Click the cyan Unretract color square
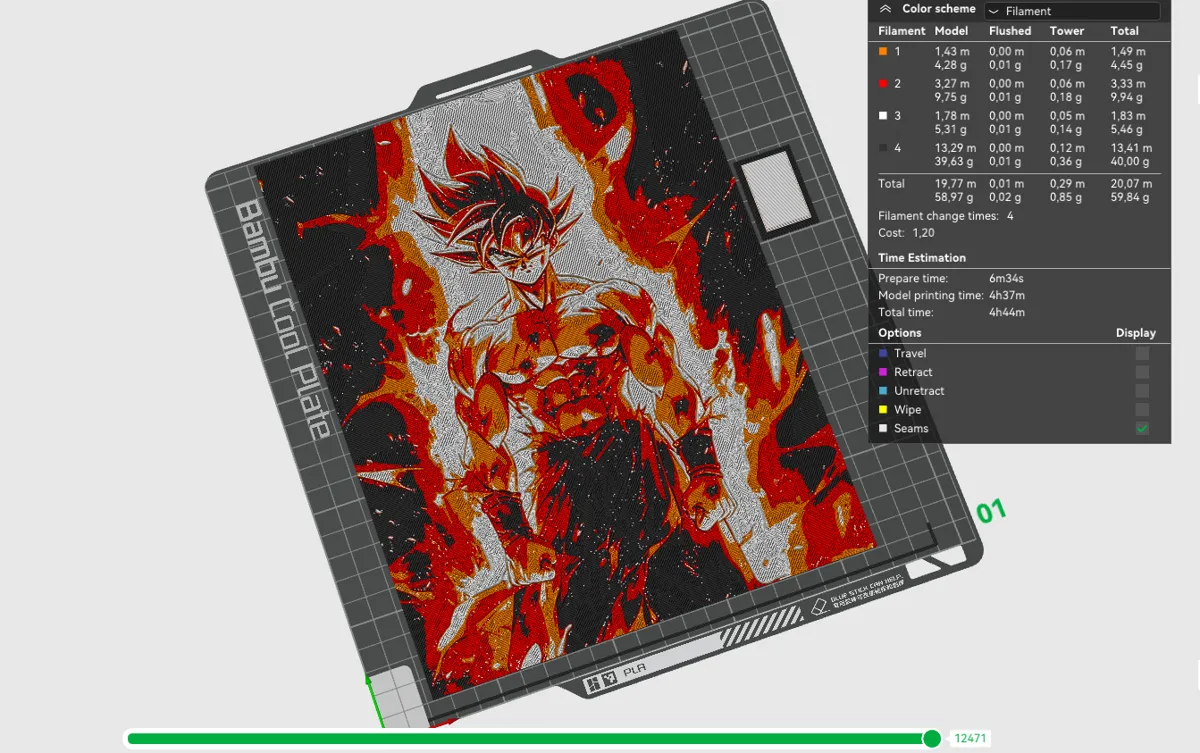This screenshot has height=753, width=1200. click(x=883, y=391)
